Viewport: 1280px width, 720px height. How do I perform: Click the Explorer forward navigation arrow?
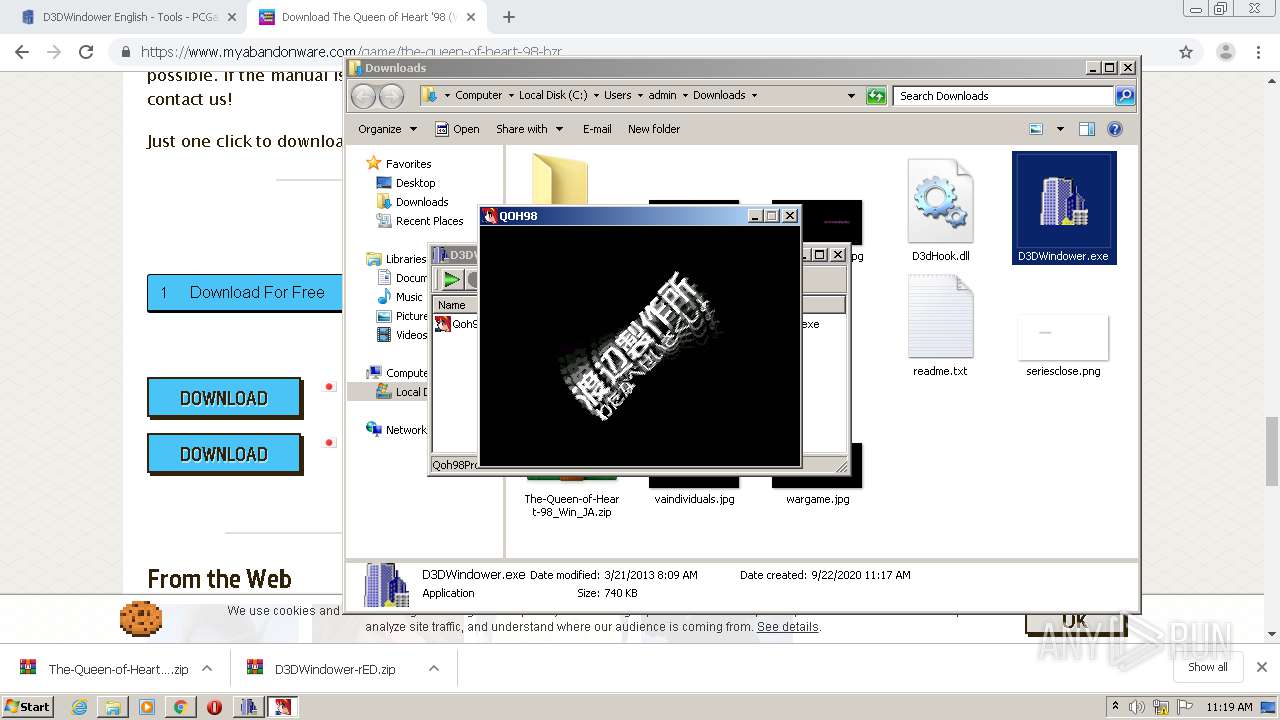391,96
